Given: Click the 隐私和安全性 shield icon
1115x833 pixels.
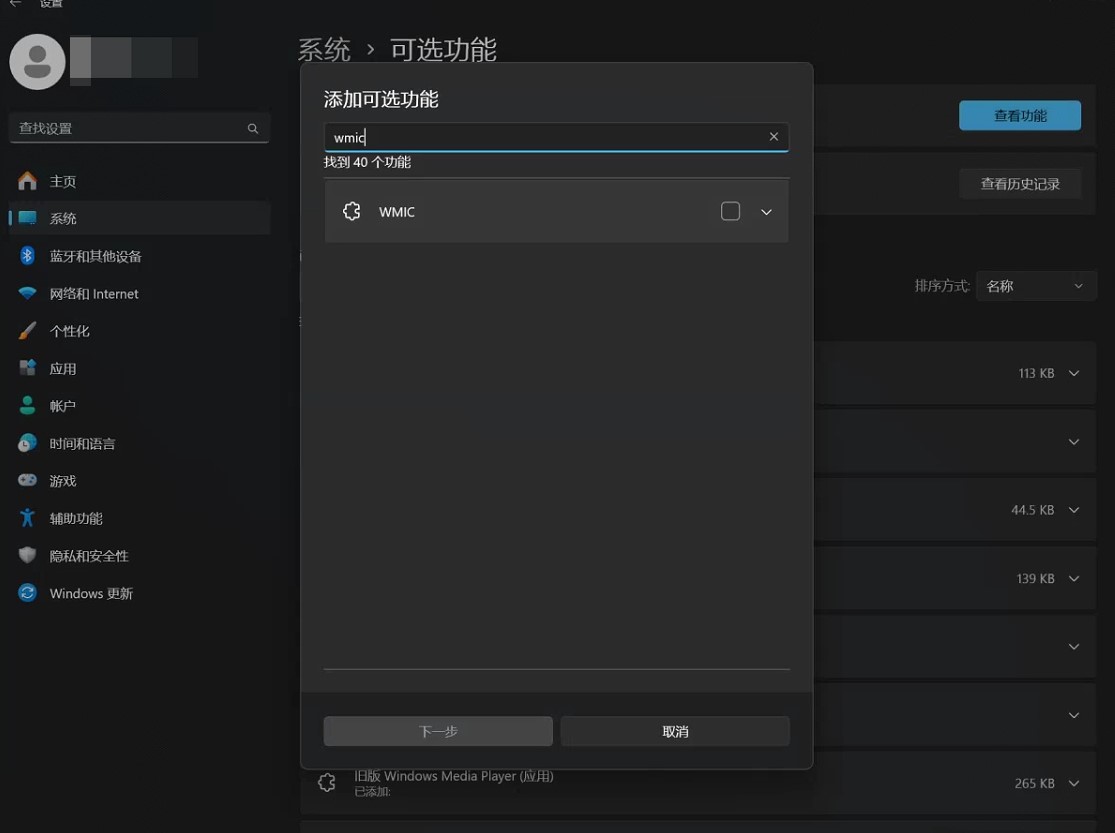Looking at the screenshot, I should tap(27, 555).
